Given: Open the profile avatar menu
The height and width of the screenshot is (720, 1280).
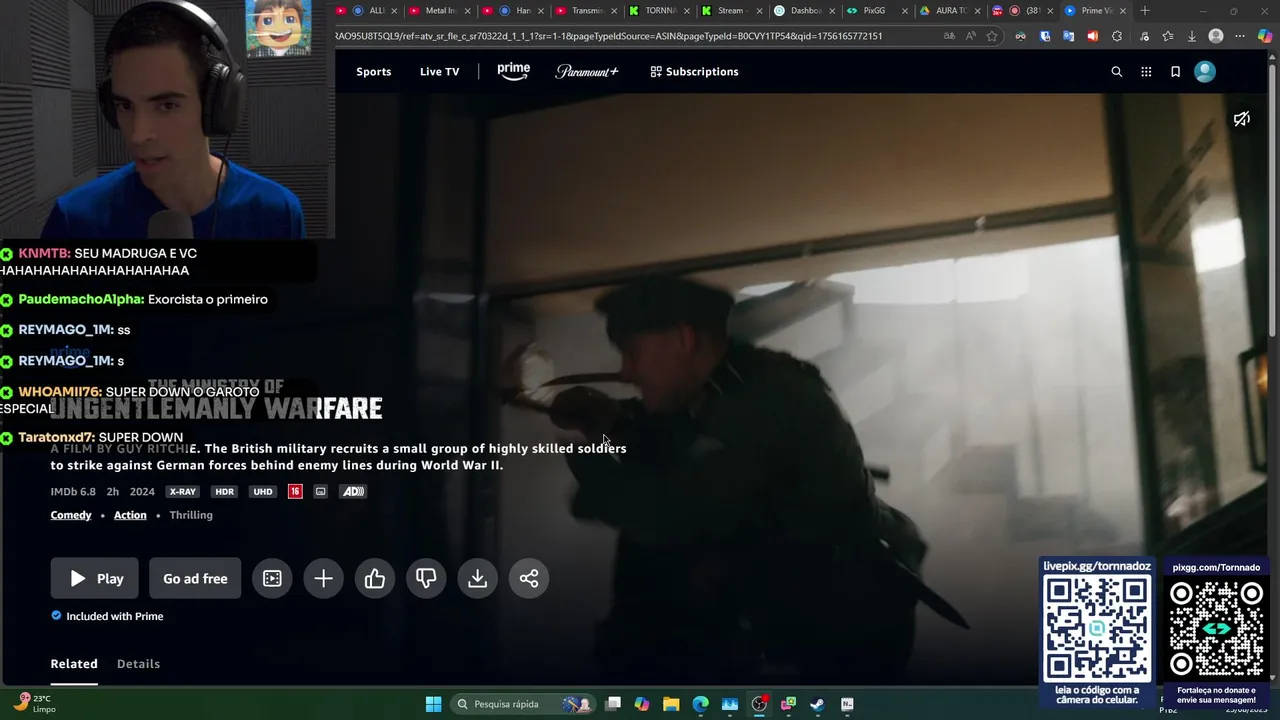Looking at the screenshot, I should (1205, 72).
